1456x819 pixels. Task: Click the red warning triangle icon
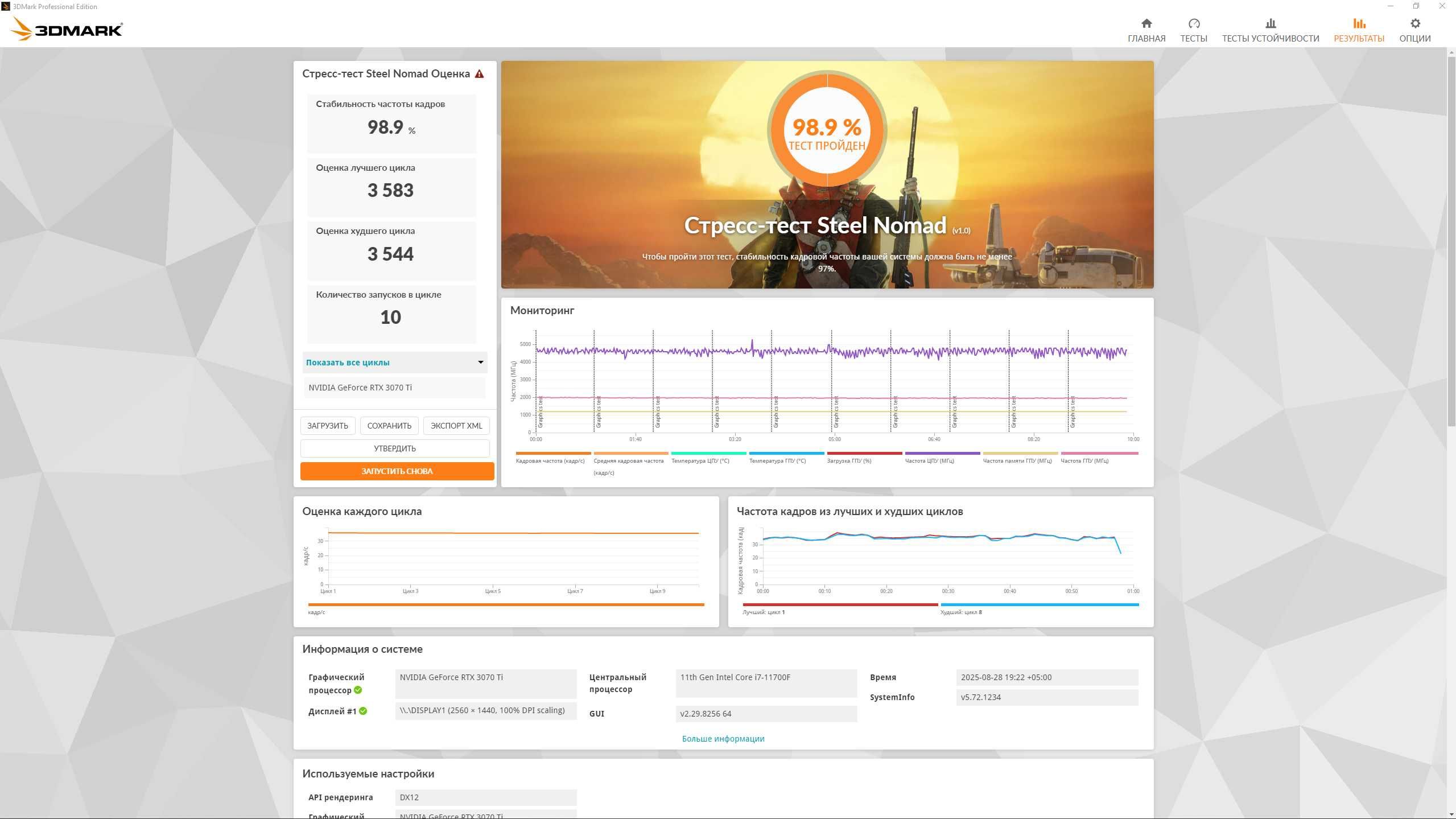point(479,74)
